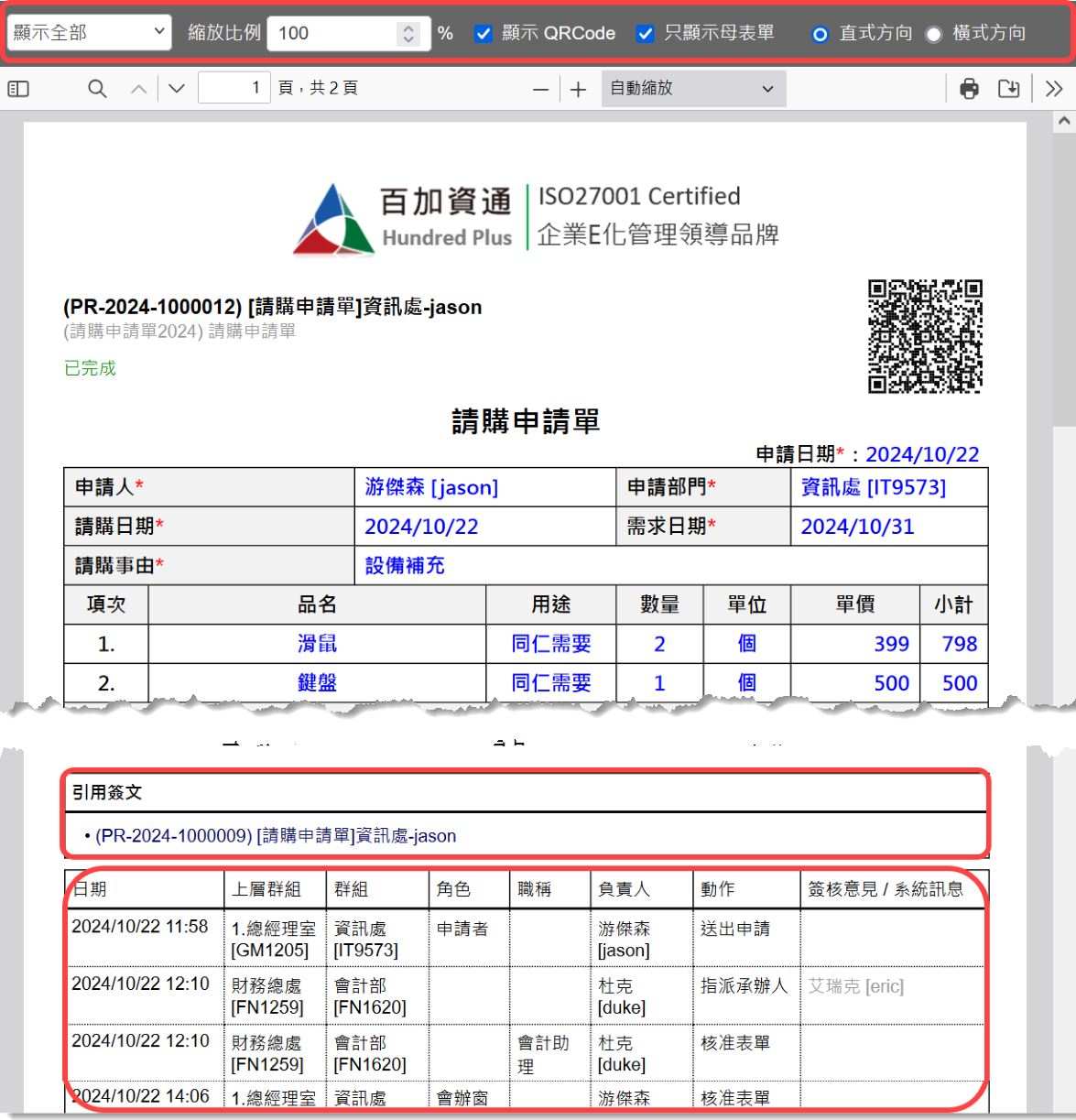This screenshot has width=1076, height=1120.
Task: Click the 申請者 role cell
Action: pos(462,929)
